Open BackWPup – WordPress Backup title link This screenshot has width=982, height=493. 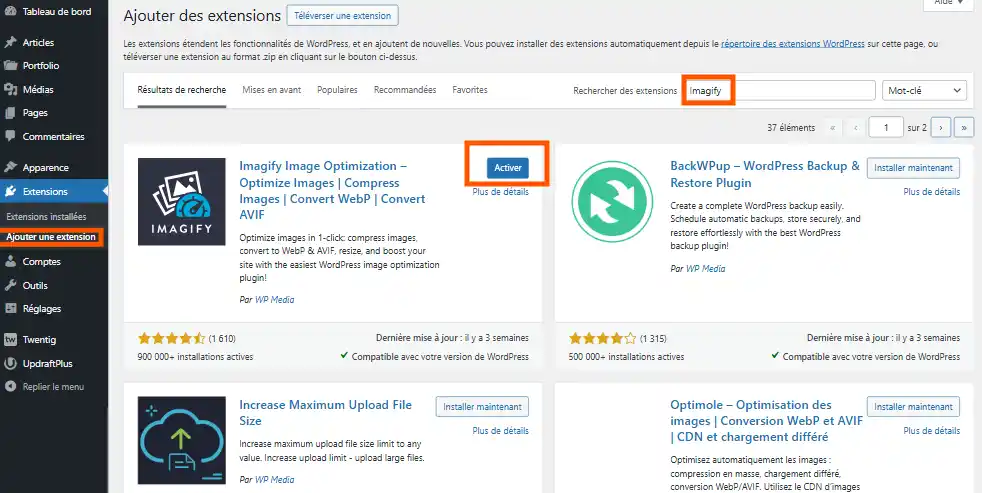(765, 174)
